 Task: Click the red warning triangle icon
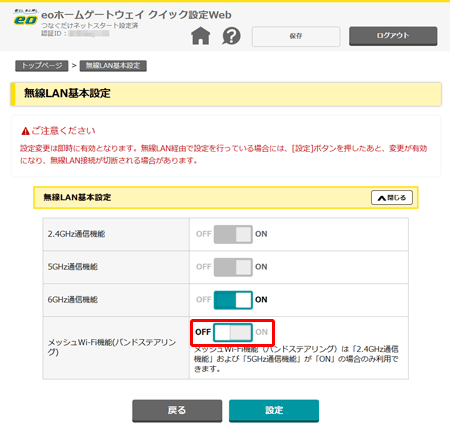[x=25, y=131]
